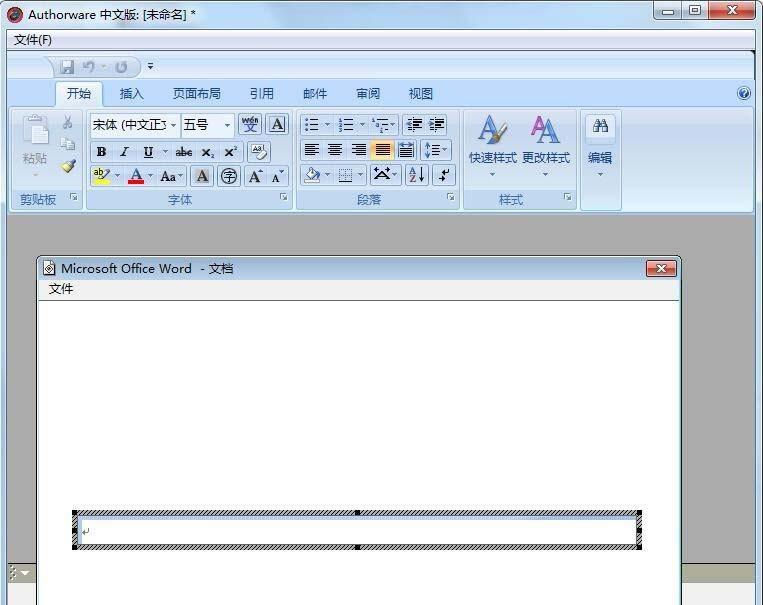Toggle Superscript formatting
The height and width of the screenshot is (605, 763).
coord(231,152)
